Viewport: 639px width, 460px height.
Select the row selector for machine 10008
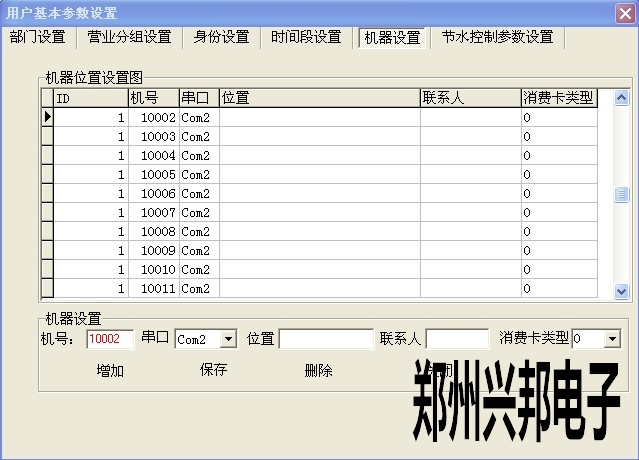point(48,231)
